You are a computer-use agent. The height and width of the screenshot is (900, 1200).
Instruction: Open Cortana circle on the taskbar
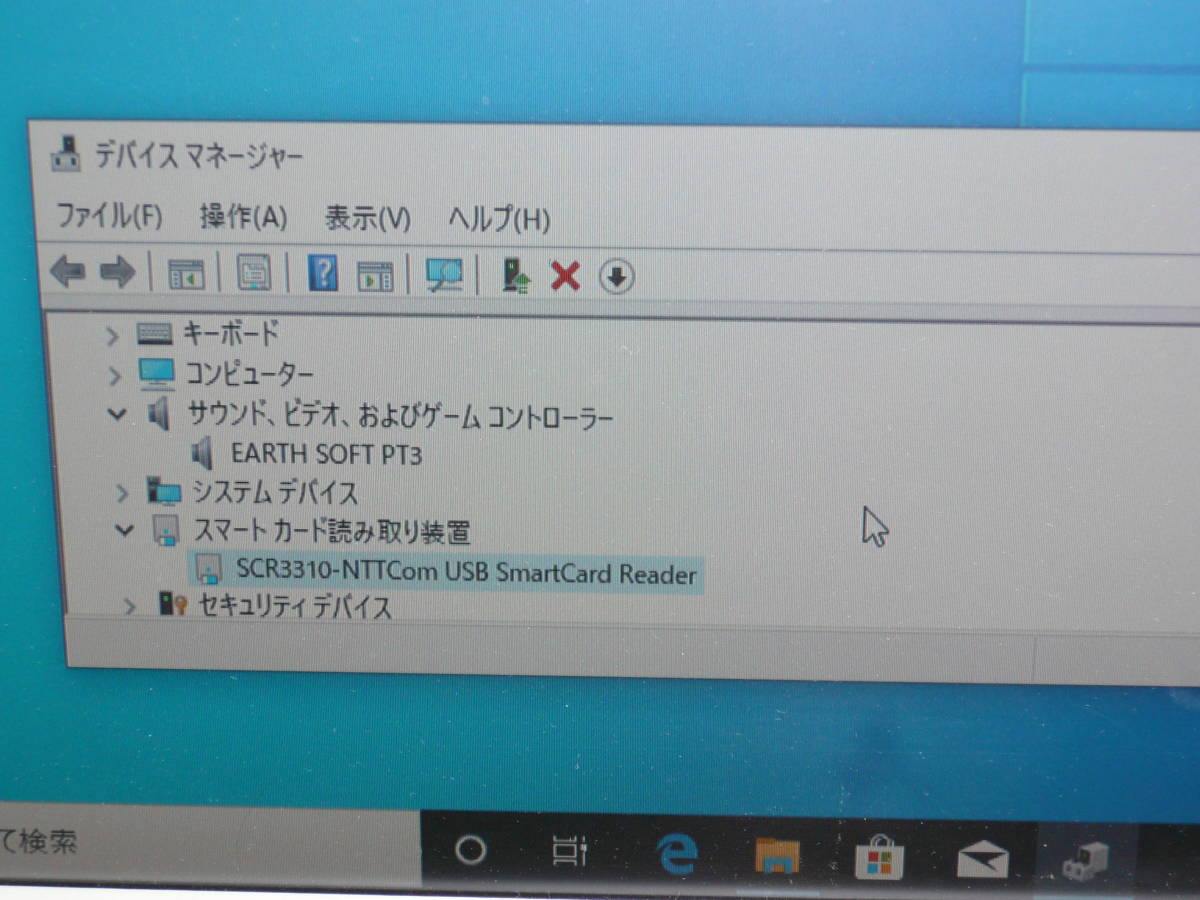tap(470, 850)
